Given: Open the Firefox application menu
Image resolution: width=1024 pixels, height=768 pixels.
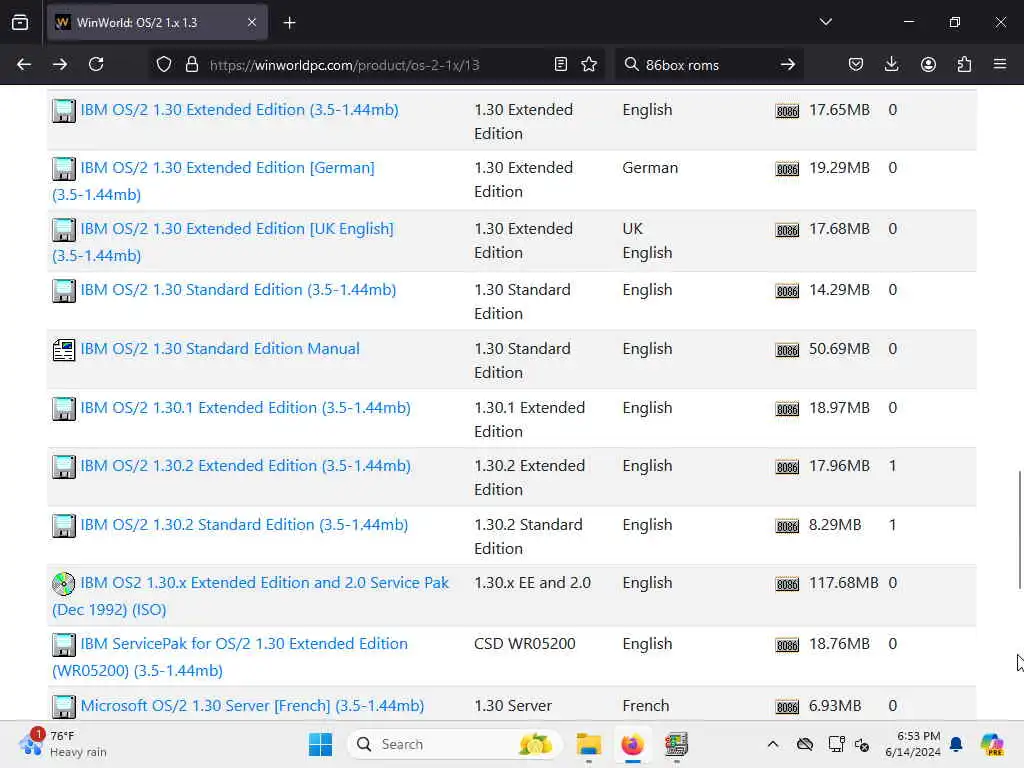Looking at the screenshot, I should [x=1000, y=64].
